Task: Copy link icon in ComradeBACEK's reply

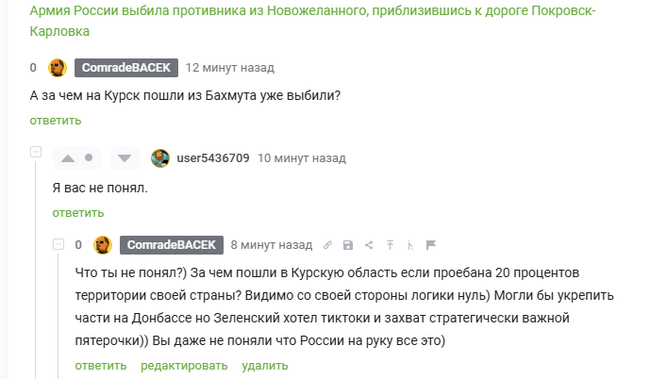Action: point(327,245)
